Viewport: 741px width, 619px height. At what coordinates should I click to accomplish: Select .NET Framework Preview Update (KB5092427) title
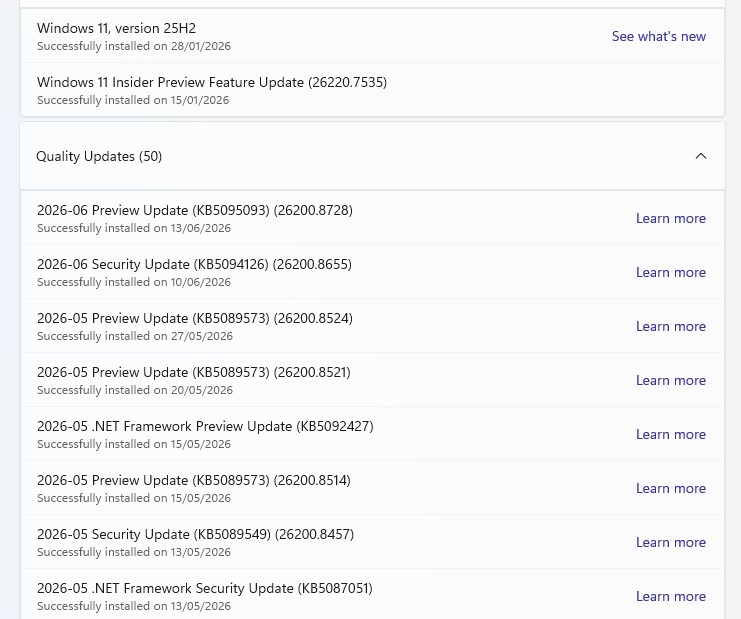coord(205,426)
